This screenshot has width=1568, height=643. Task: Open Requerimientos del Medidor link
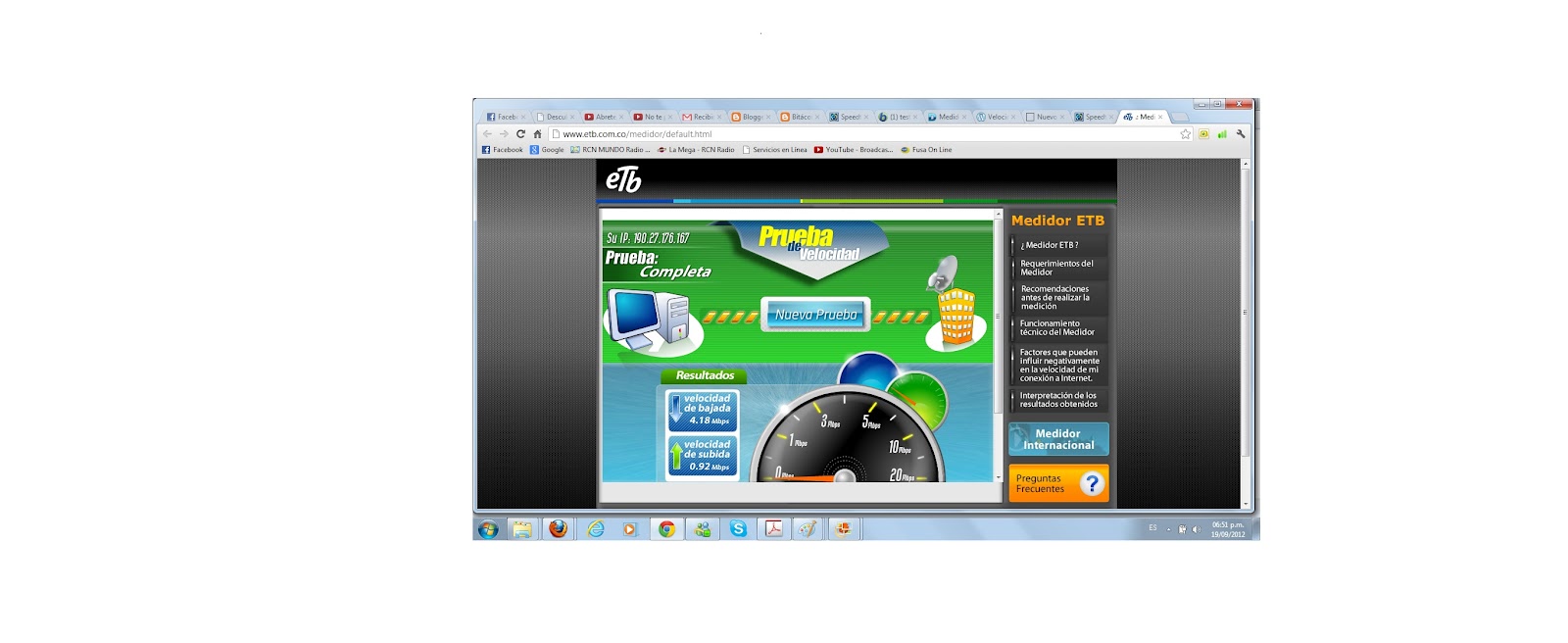(1056, 268)
